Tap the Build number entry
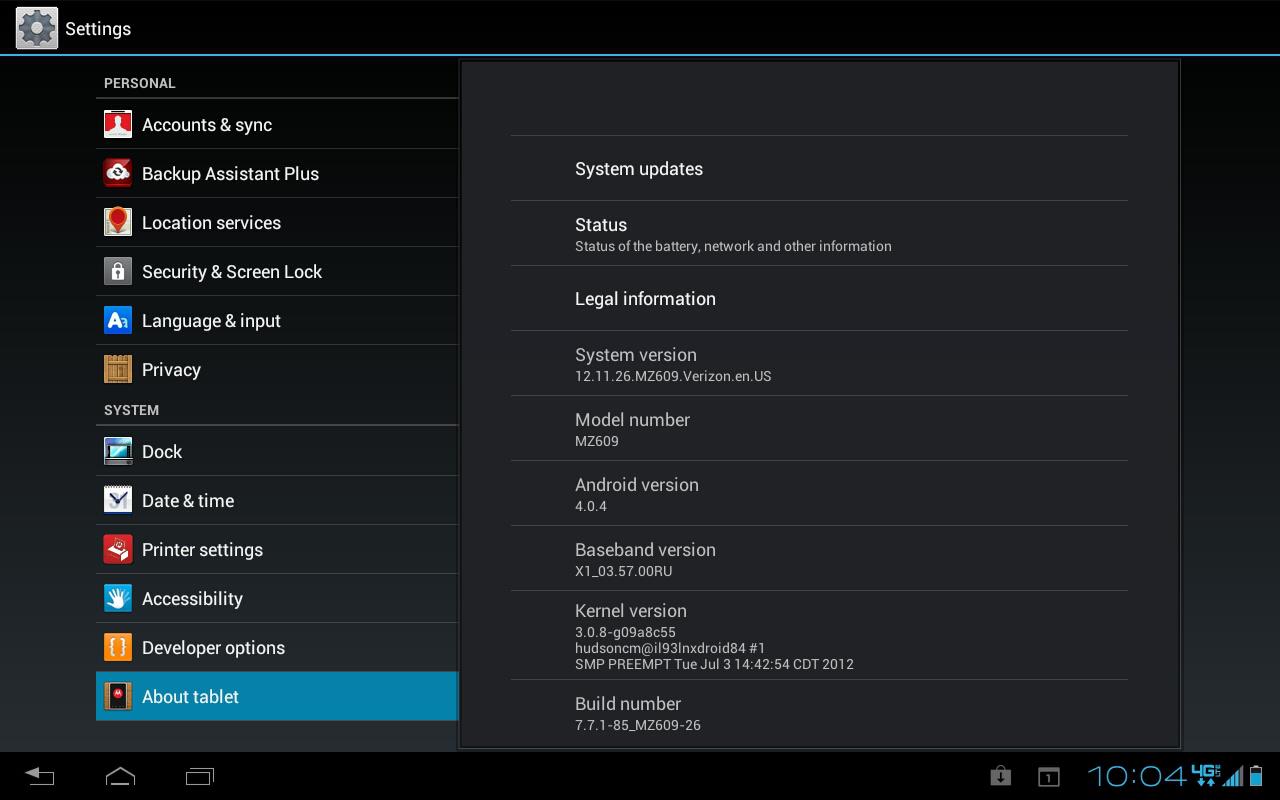The image size is (1280, 800). pyautogui.click(x=819, y=713)
